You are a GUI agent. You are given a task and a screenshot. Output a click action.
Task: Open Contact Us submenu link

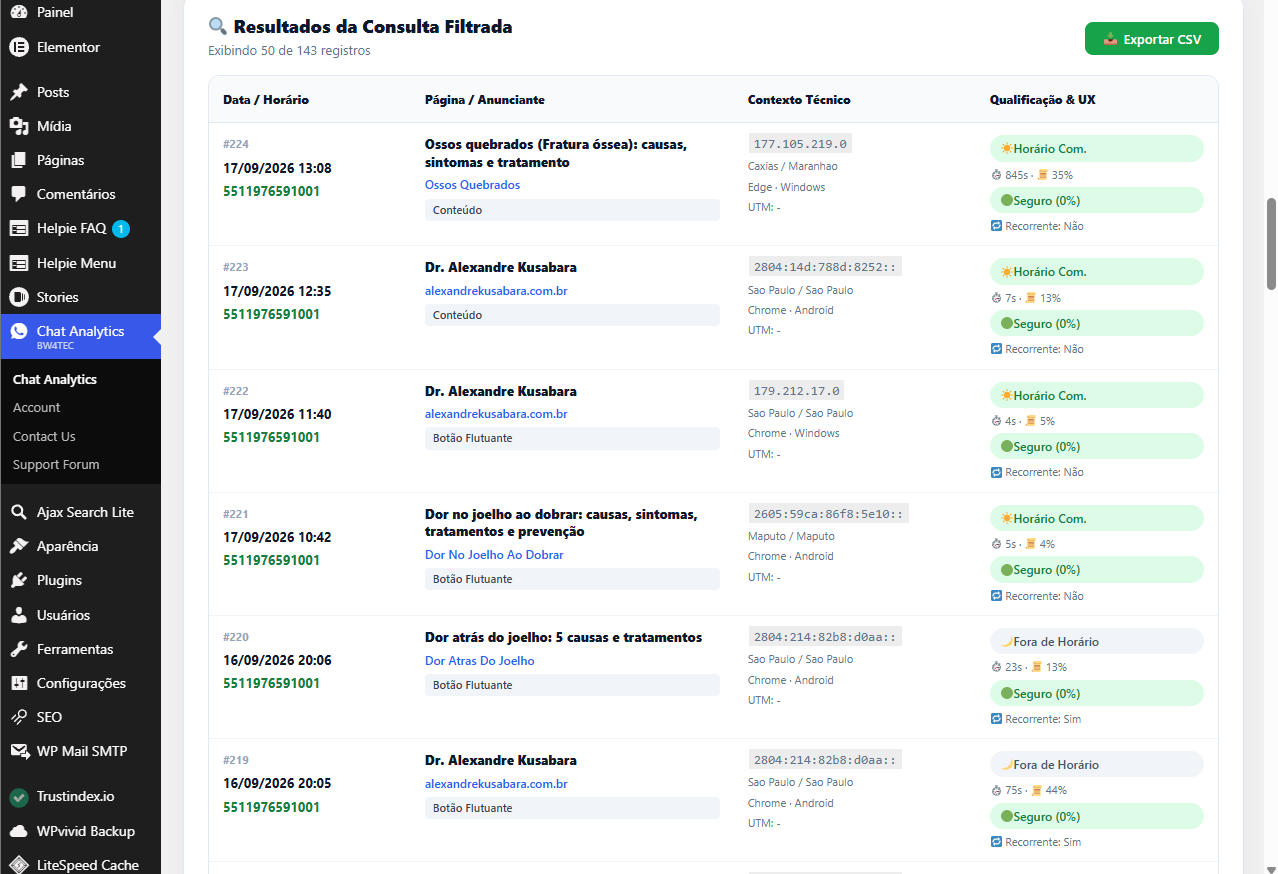(x=44, y=436)
